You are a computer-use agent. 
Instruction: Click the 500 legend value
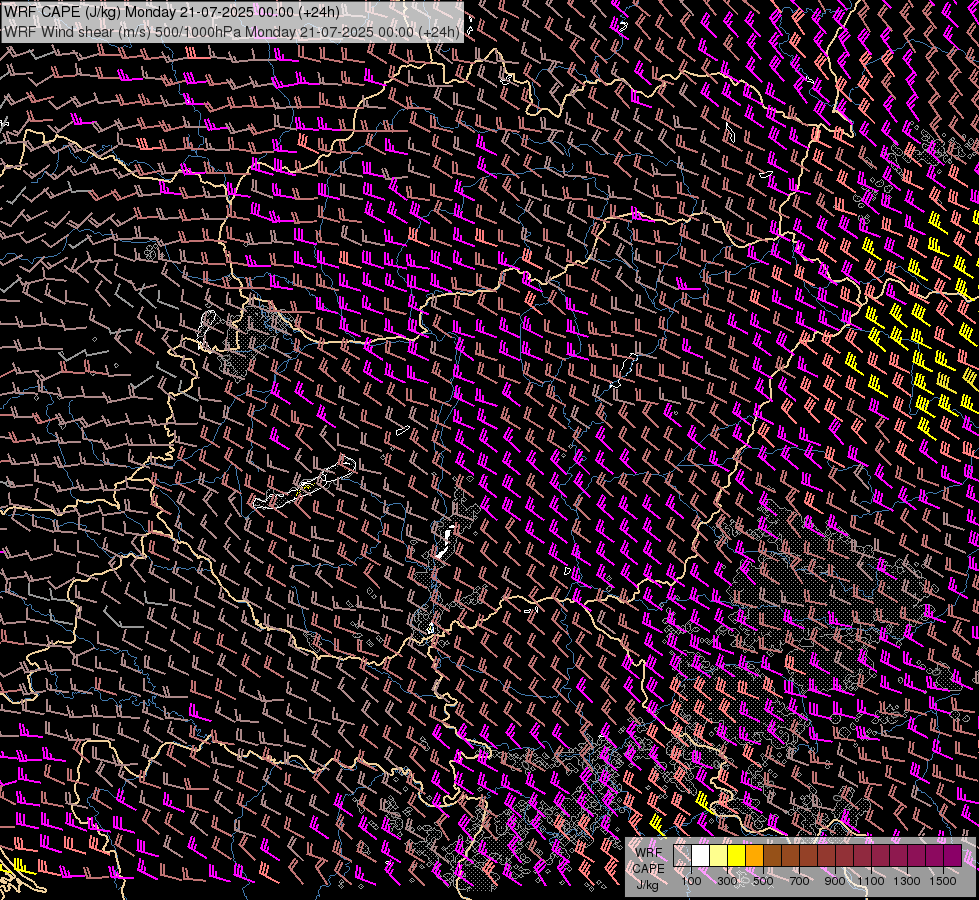[x=763, y=881]
